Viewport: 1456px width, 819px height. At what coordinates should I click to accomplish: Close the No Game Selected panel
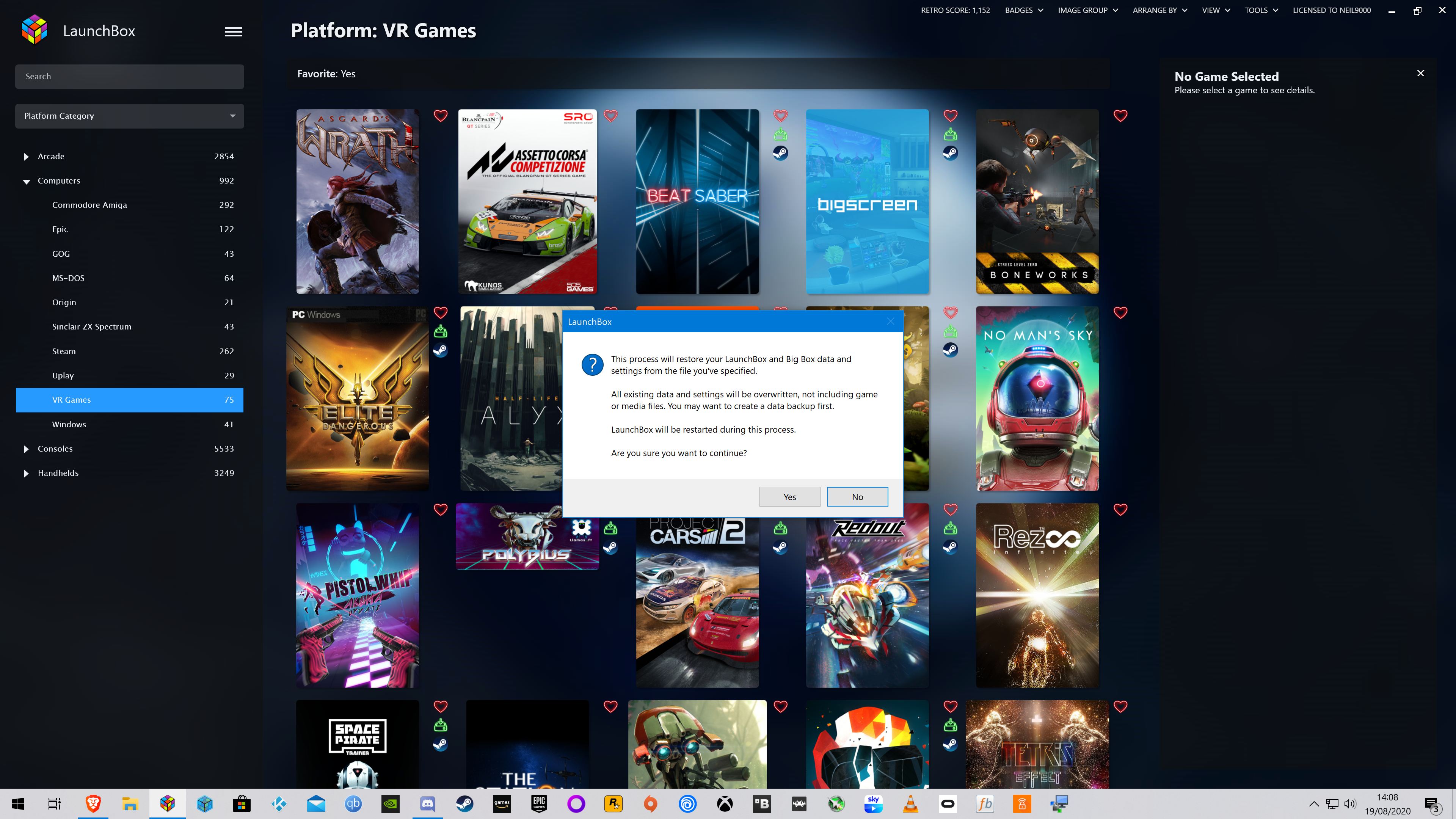pyautogui.click(x=1420, y=74)
